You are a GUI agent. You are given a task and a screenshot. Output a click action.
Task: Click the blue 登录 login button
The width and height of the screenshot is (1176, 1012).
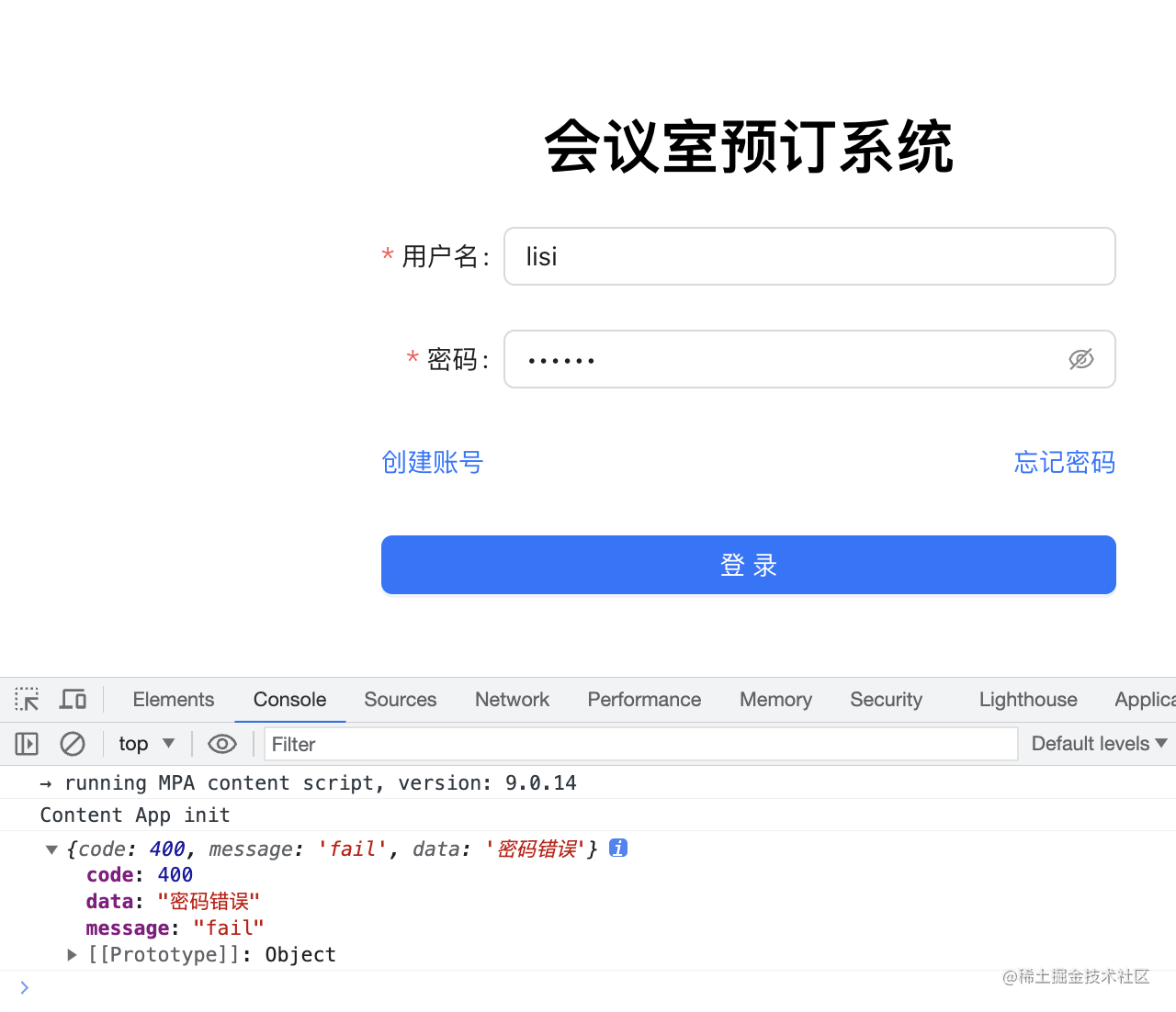coord(749,565)
